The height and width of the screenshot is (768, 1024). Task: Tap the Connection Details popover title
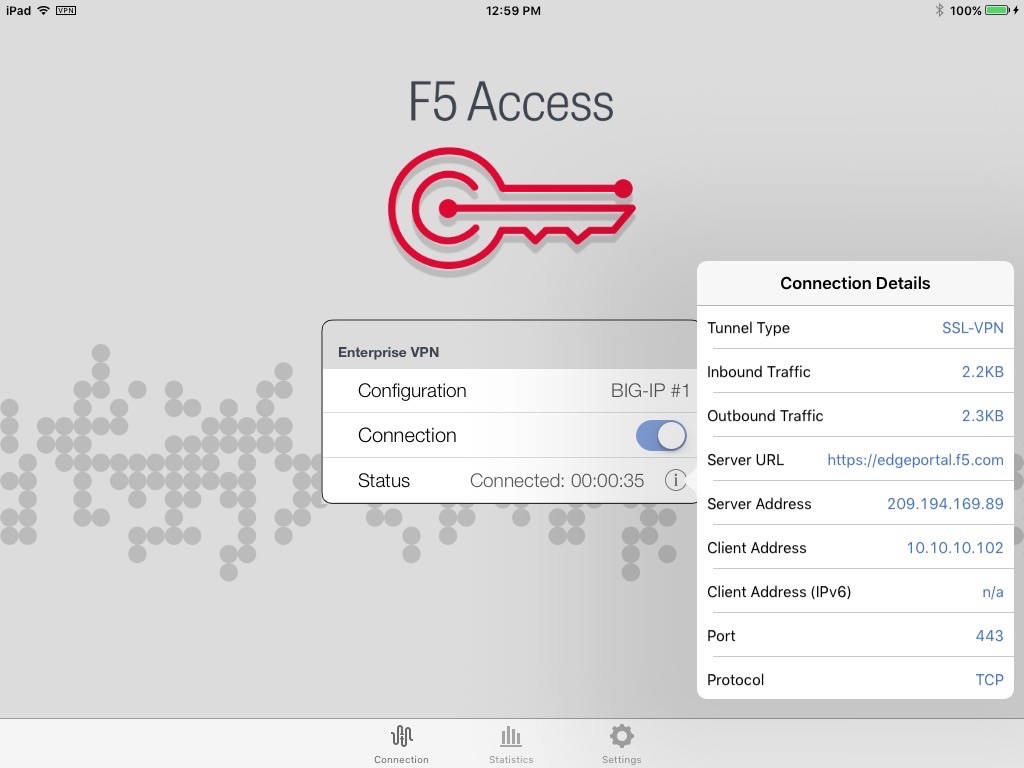[x=855, y=283]
